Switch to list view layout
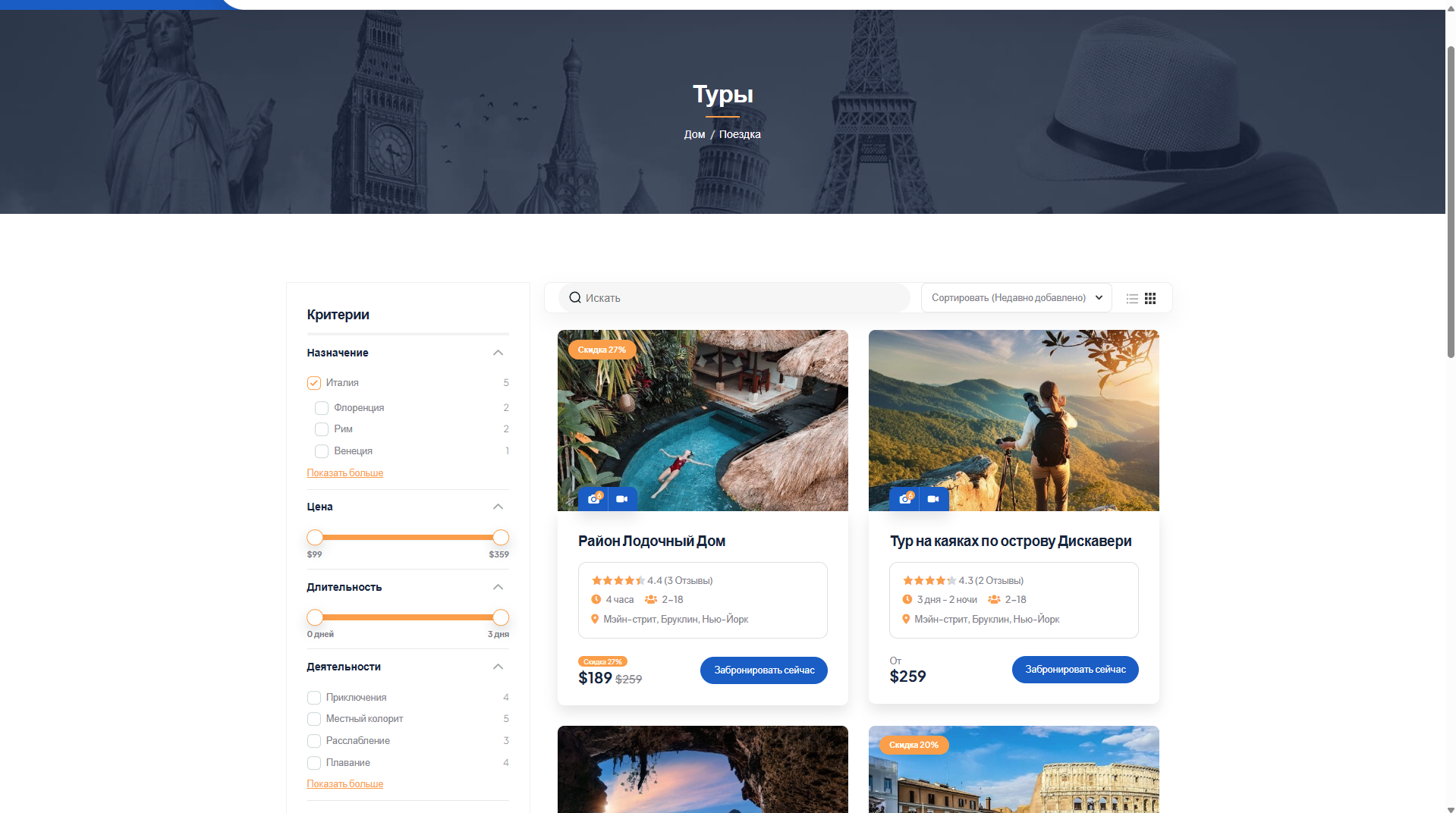 pos(1132,299)
